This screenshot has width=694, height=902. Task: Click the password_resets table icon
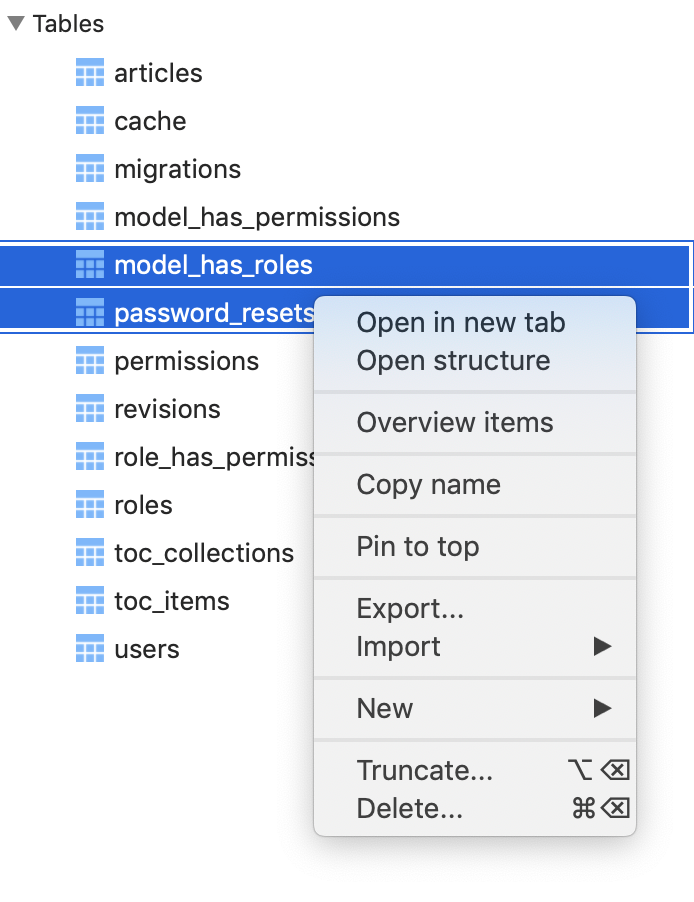tap(87, 312)
